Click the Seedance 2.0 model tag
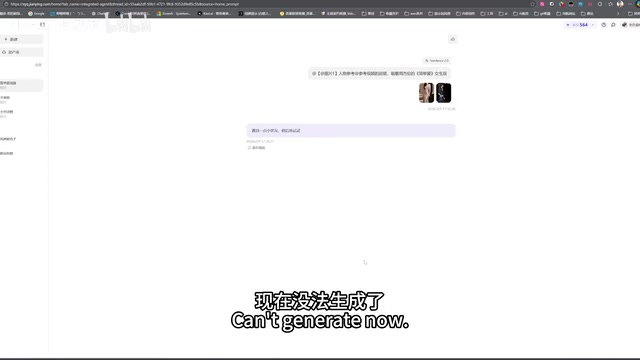The width and height of the screenshot is (640, 360). click(437, 60)
